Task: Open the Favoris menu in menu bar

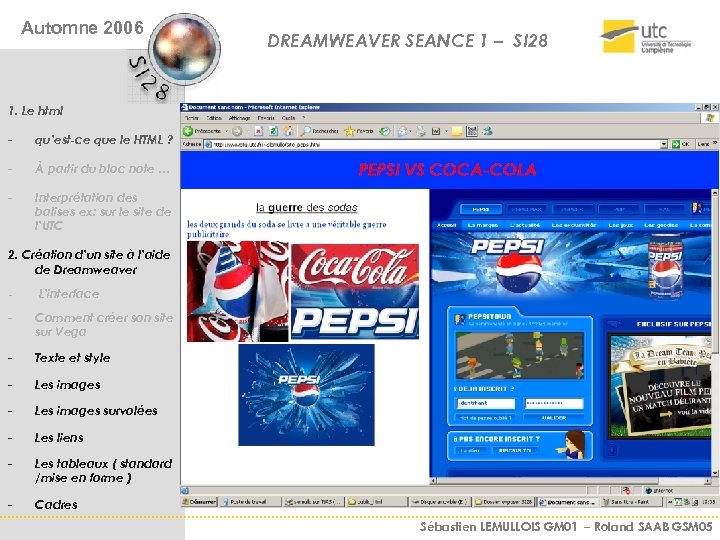Action: click(266, 118)
